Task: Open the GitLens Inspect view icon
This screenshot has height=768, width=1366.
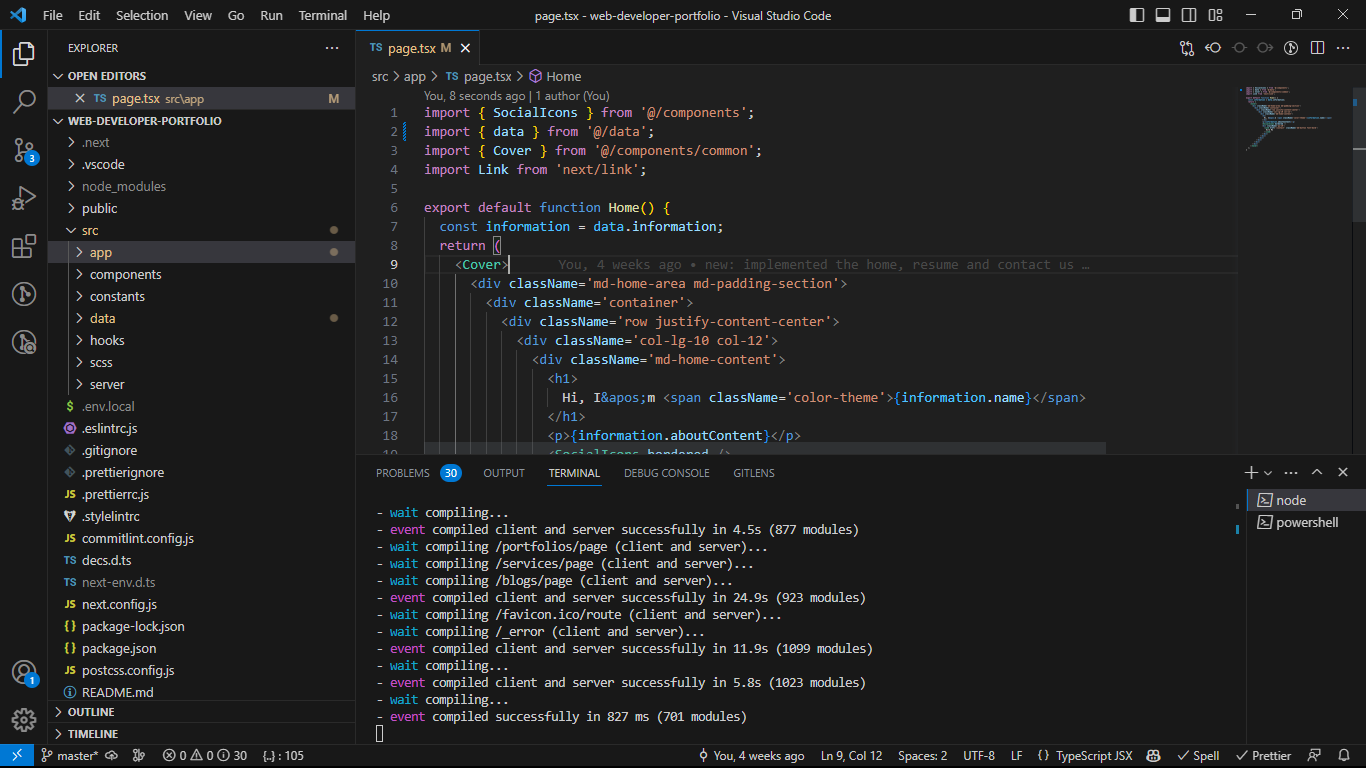Action: 24,342
